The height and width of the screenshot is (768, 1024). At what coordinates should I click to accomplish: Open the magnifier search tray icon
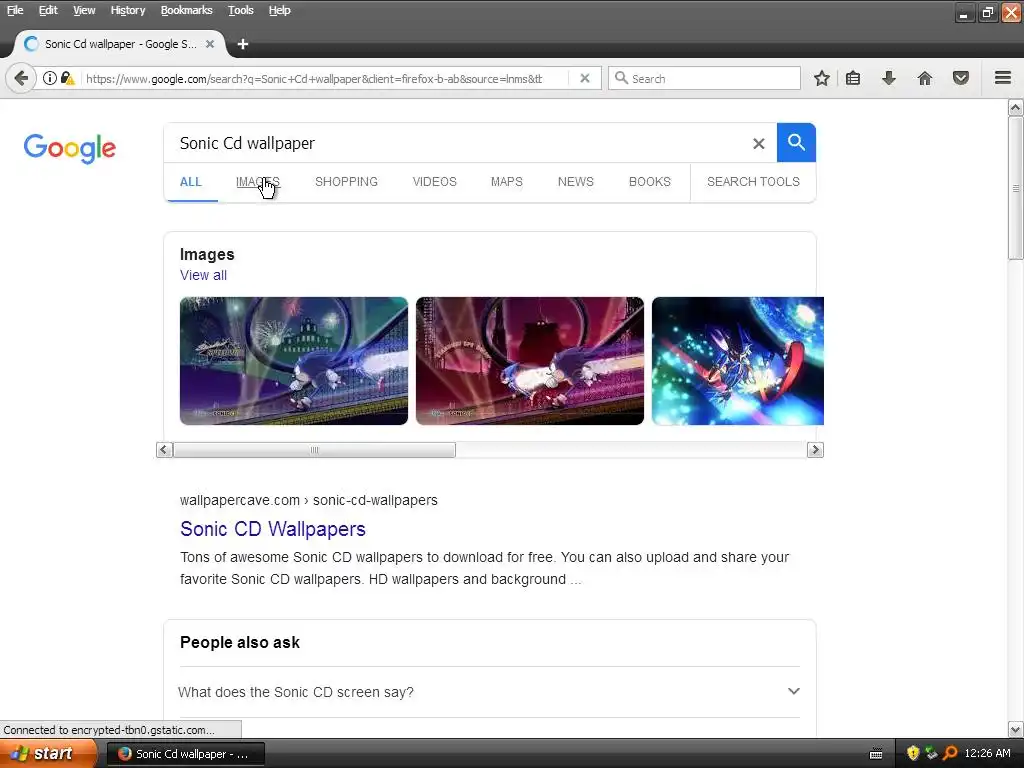(950, 754)
